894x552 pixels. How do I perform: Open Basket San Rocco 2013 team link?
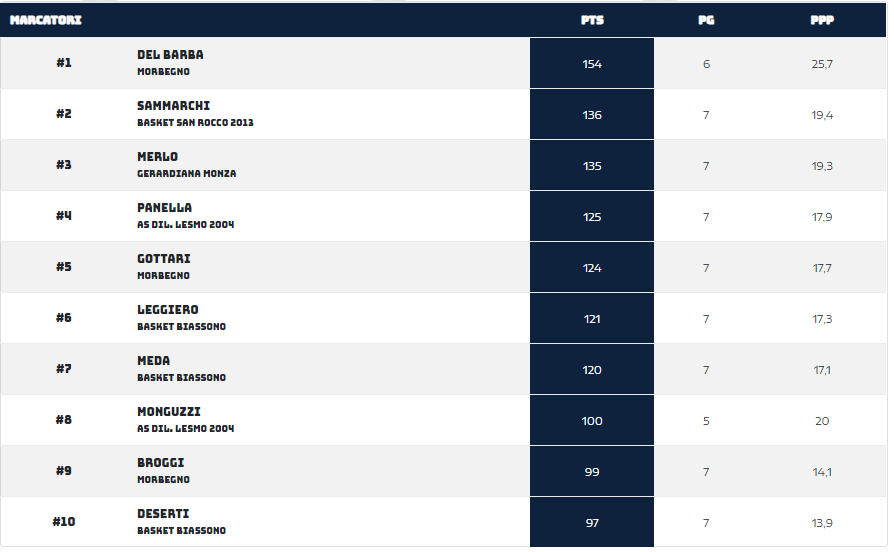(195, 123)
